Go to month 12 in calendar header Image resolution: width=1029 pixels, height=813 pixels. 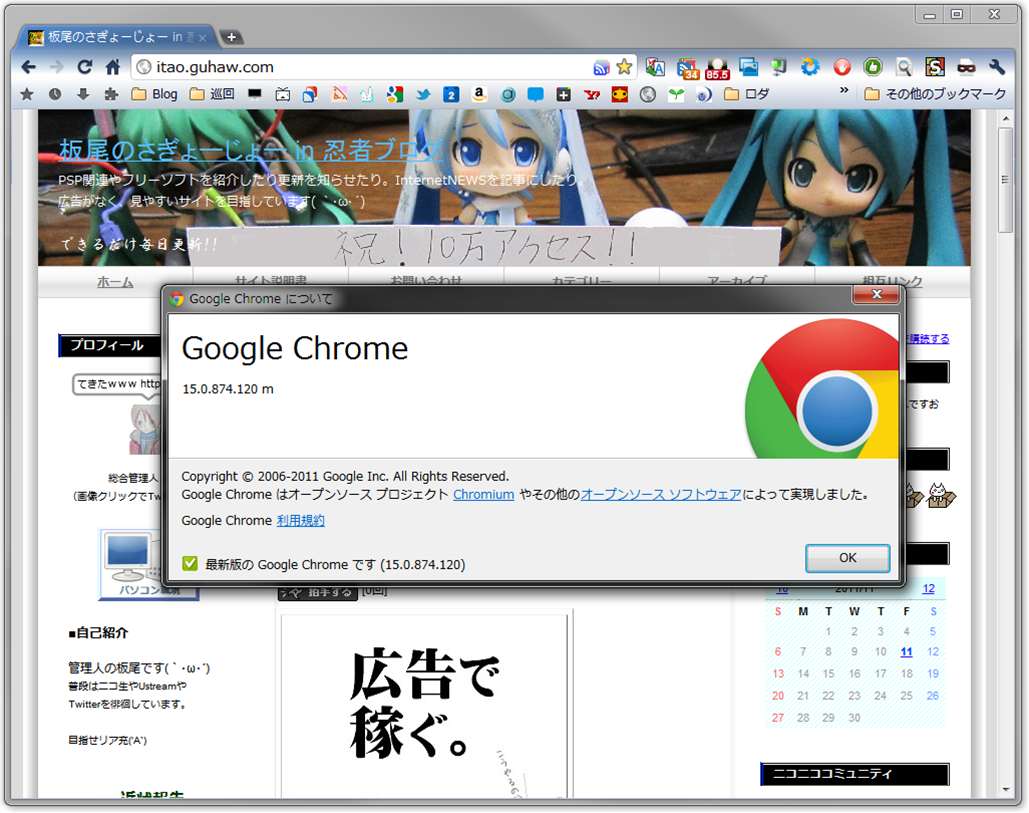[928, 589]
